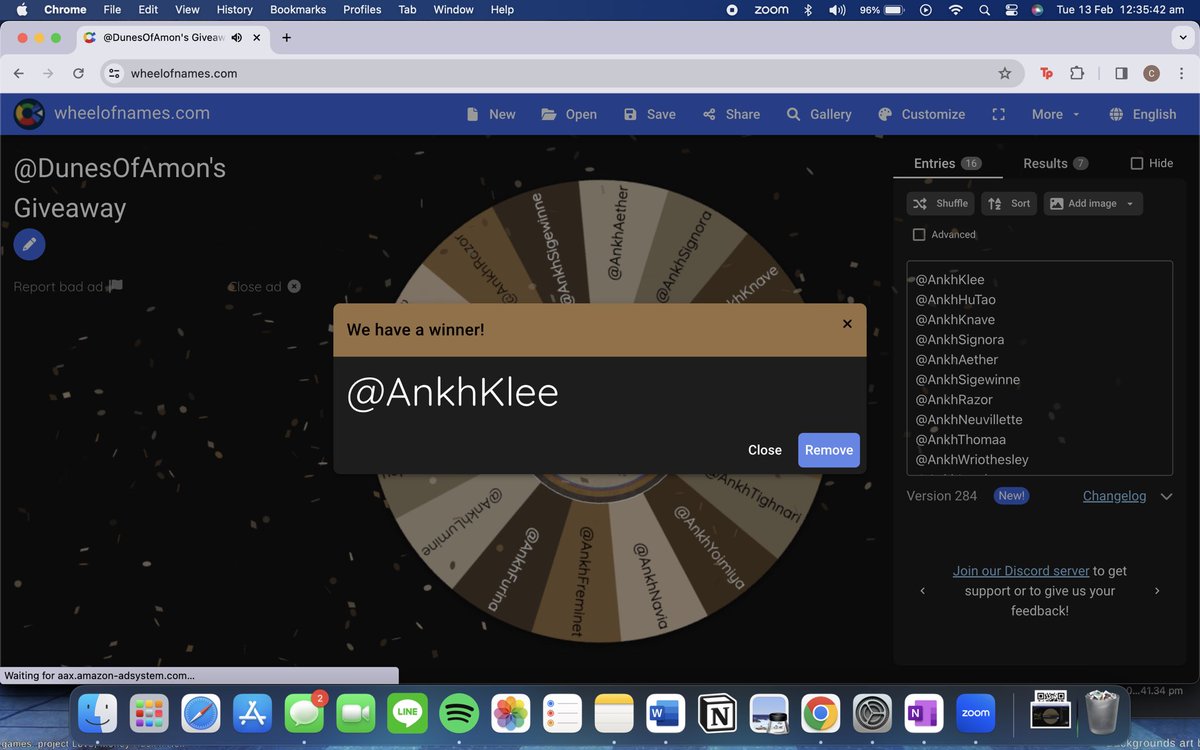The image size is (1200, 750).
Task: Close the winner dialog with the X
Action: 847,324
